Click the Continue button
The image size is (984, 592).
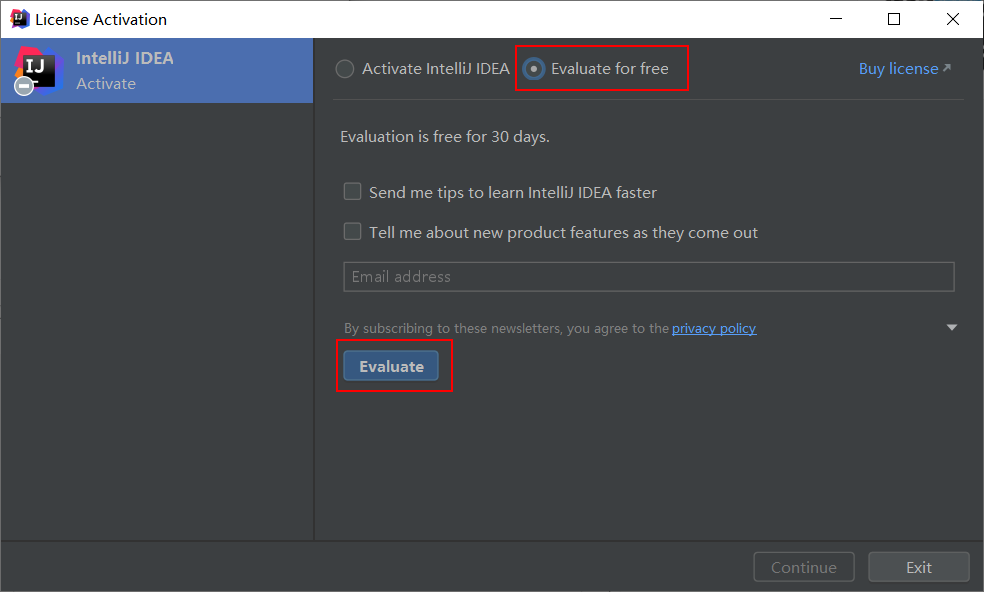coord(803,568)
